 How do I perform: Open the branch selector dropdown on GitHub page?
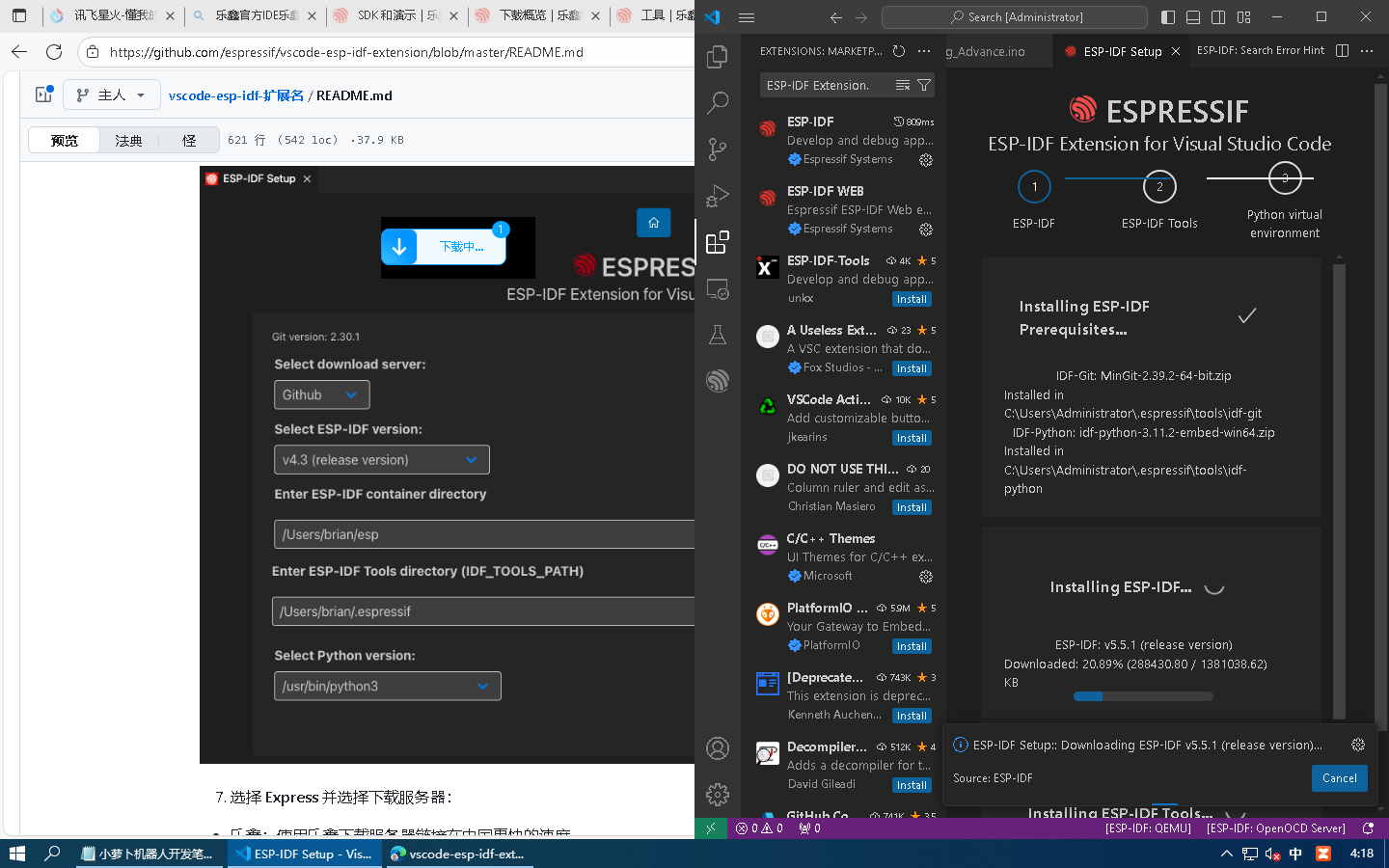[111, 95]
